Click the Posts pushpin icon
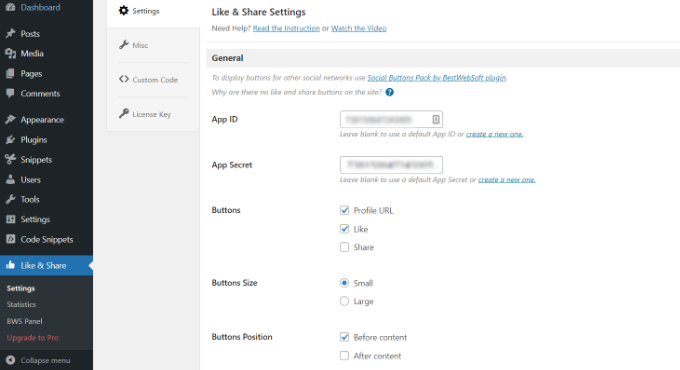This screenshot has width=680, height=370. click(10, 33)
